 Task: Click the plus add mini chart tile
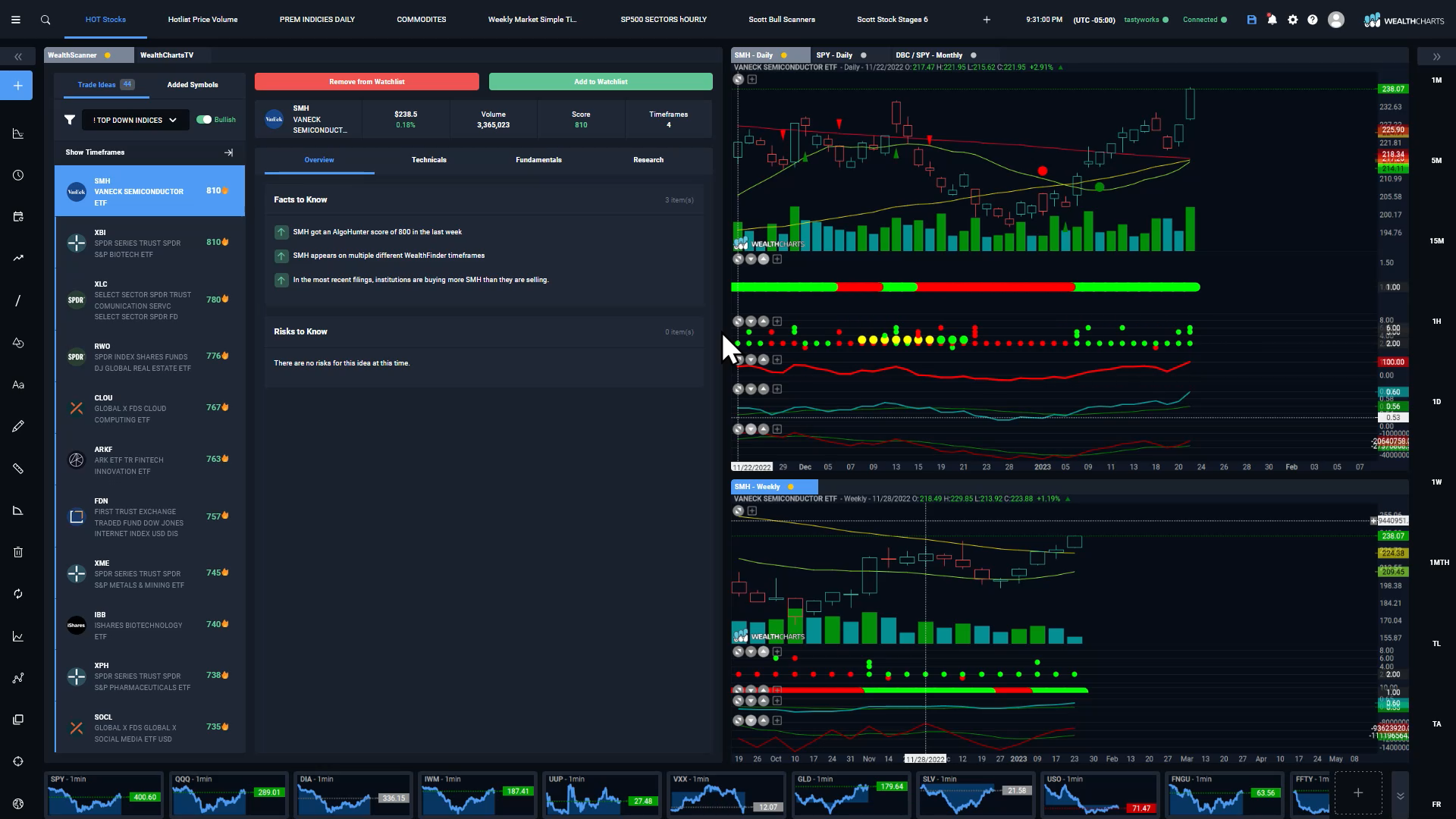click(1358, 792)
